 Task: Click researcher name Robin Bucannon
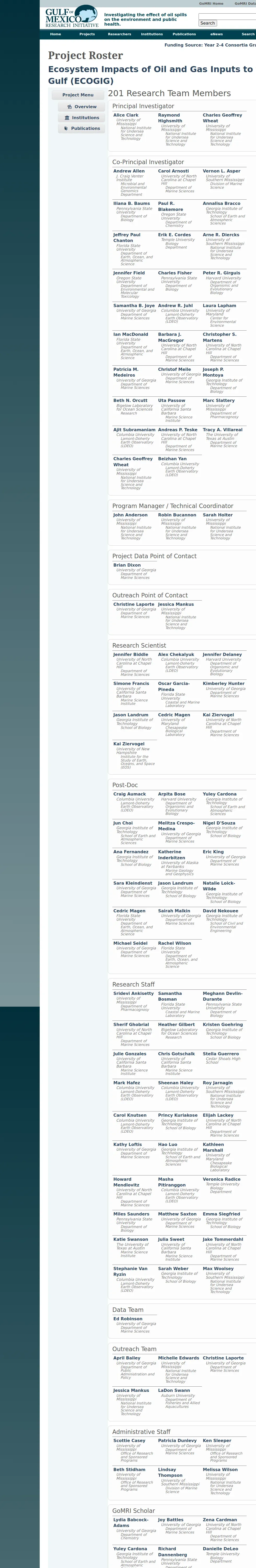(x=177, y=515)
